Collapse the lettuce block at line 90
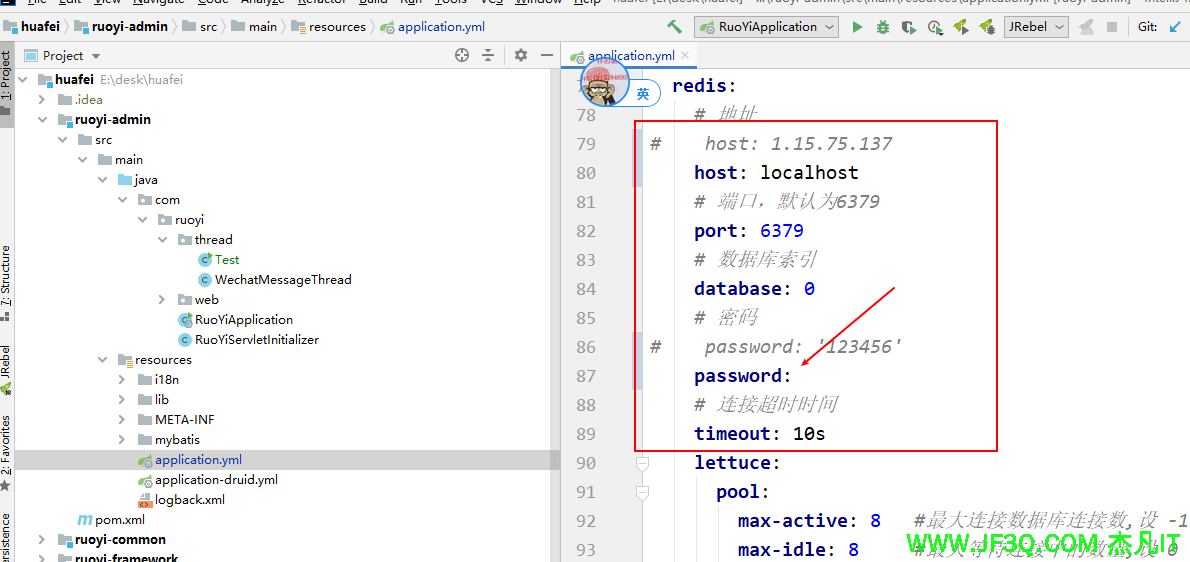 642,463
